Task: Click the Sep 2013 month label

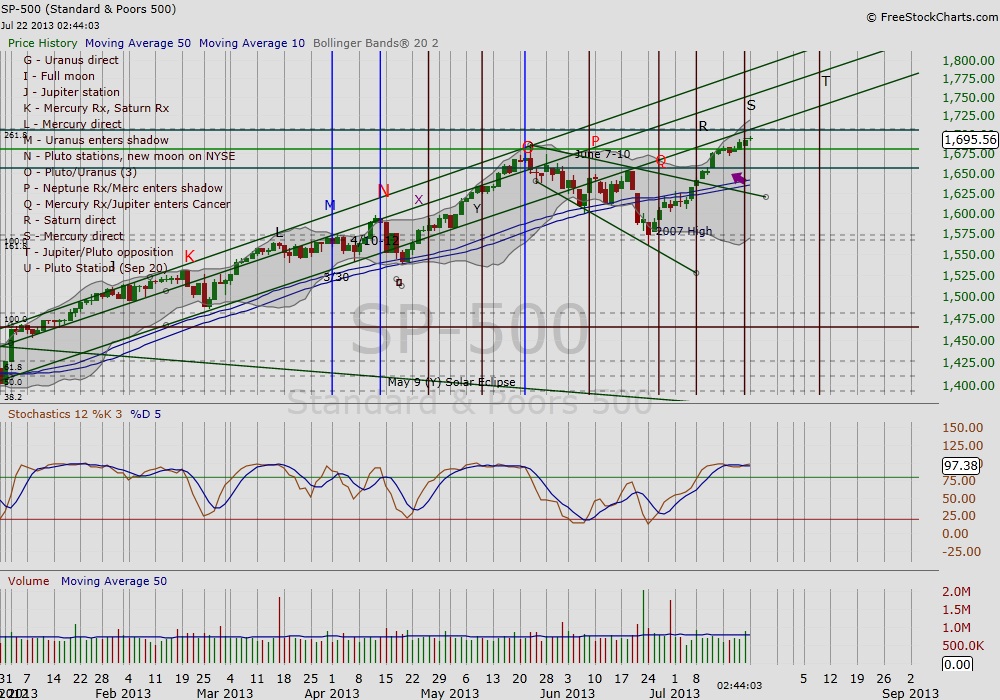Action: point(910,693)
